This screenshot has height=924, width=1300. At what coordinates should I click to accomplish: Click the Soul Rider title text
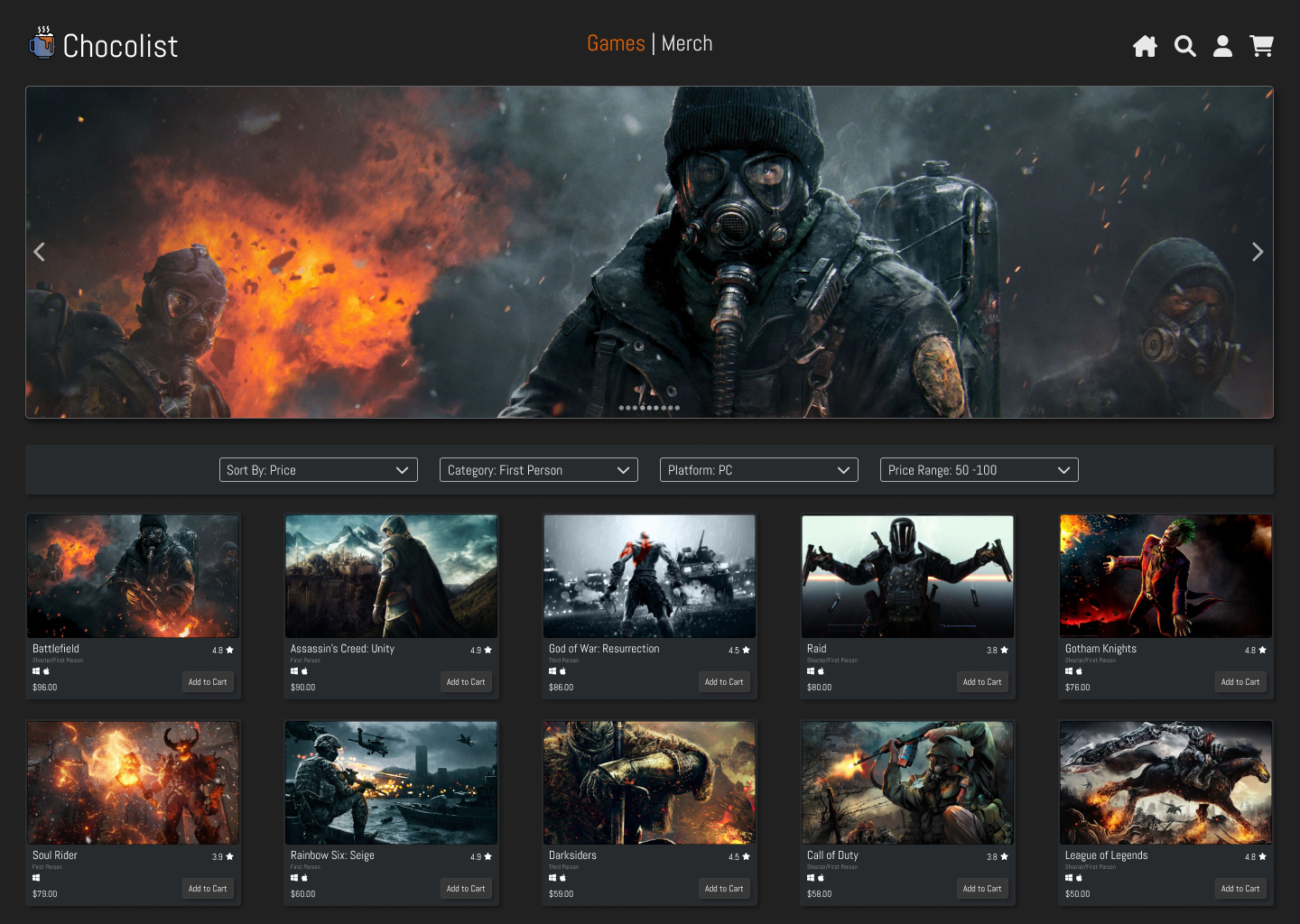(x=55, y=855)
